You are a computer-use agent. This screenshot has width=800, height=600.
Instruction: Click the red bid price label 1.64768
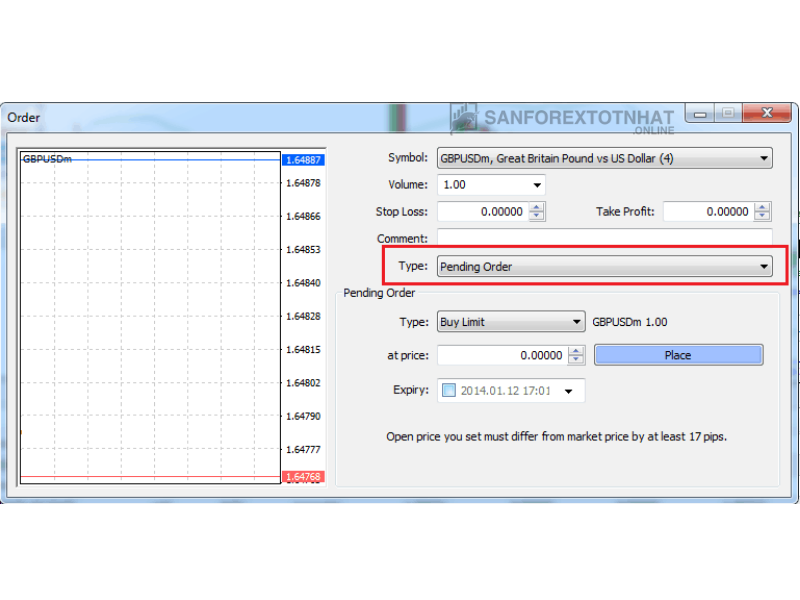pos(303,477)
